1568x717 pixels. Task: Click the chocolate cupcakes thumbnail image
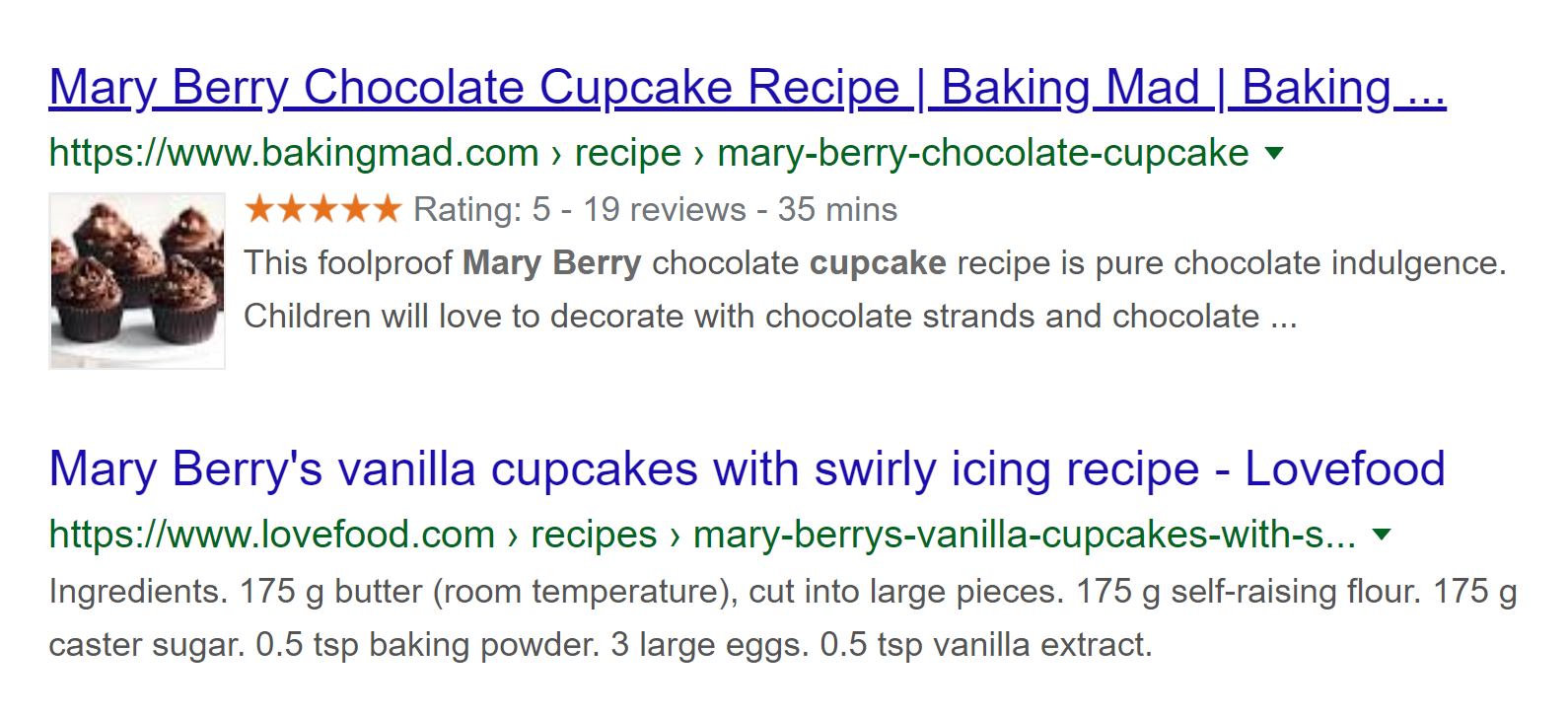coord(136,280)
